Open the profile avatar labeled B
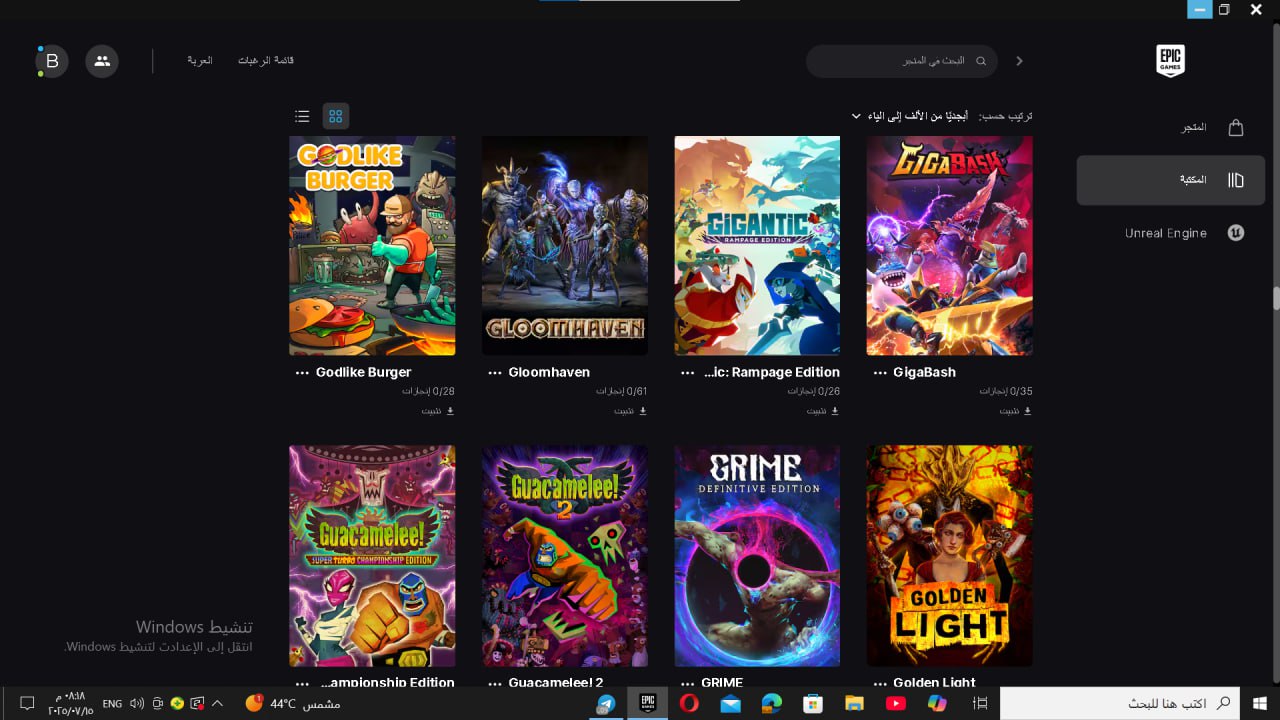Screen dimensions: 1280x720 (52, 61)
